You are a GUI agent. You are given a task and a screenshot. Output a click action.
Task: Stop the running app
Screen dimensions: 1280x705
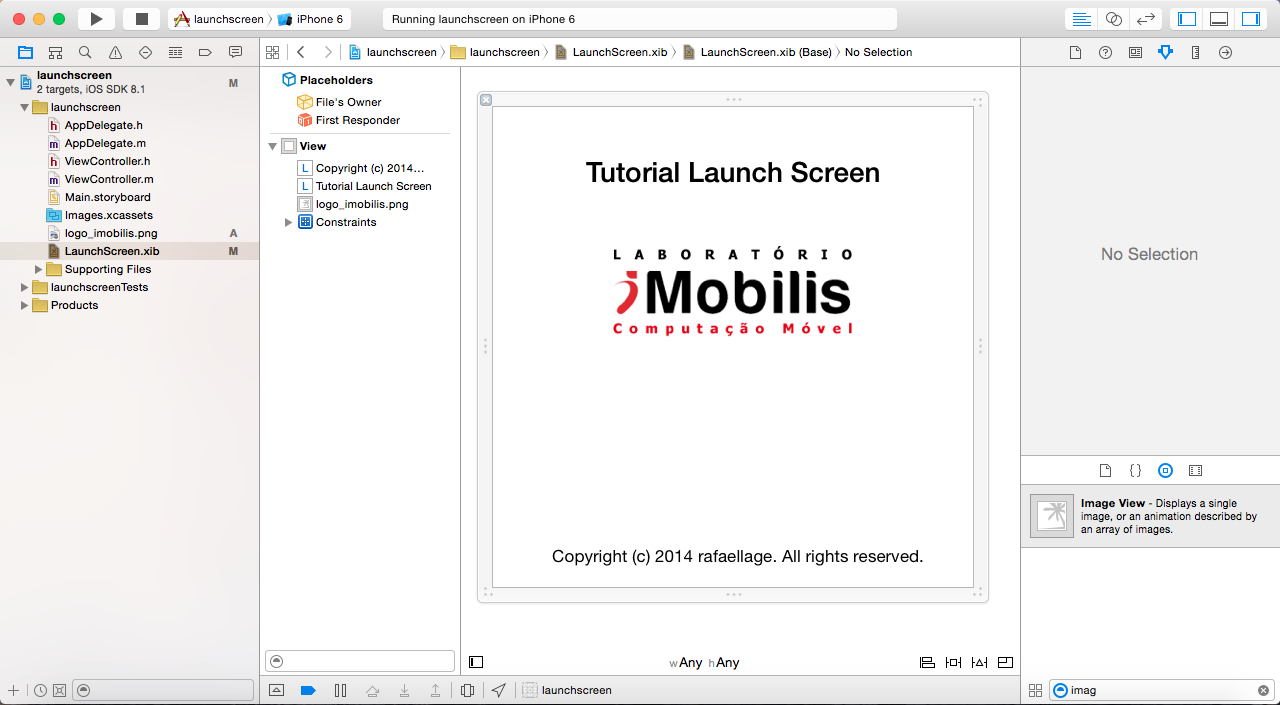[x=141, y=19]
